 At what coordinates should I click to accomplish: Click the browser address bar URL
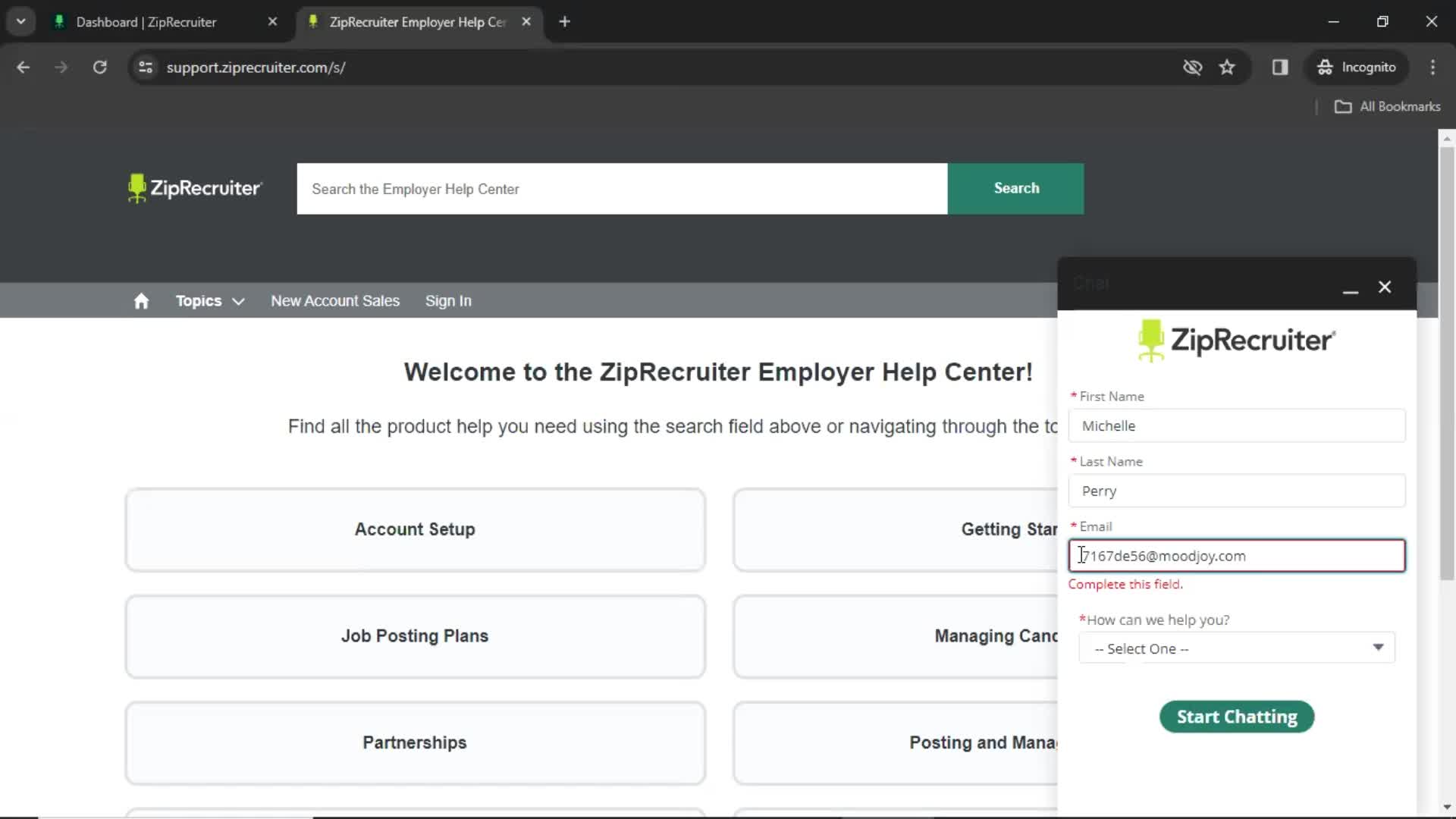[256, 67]
